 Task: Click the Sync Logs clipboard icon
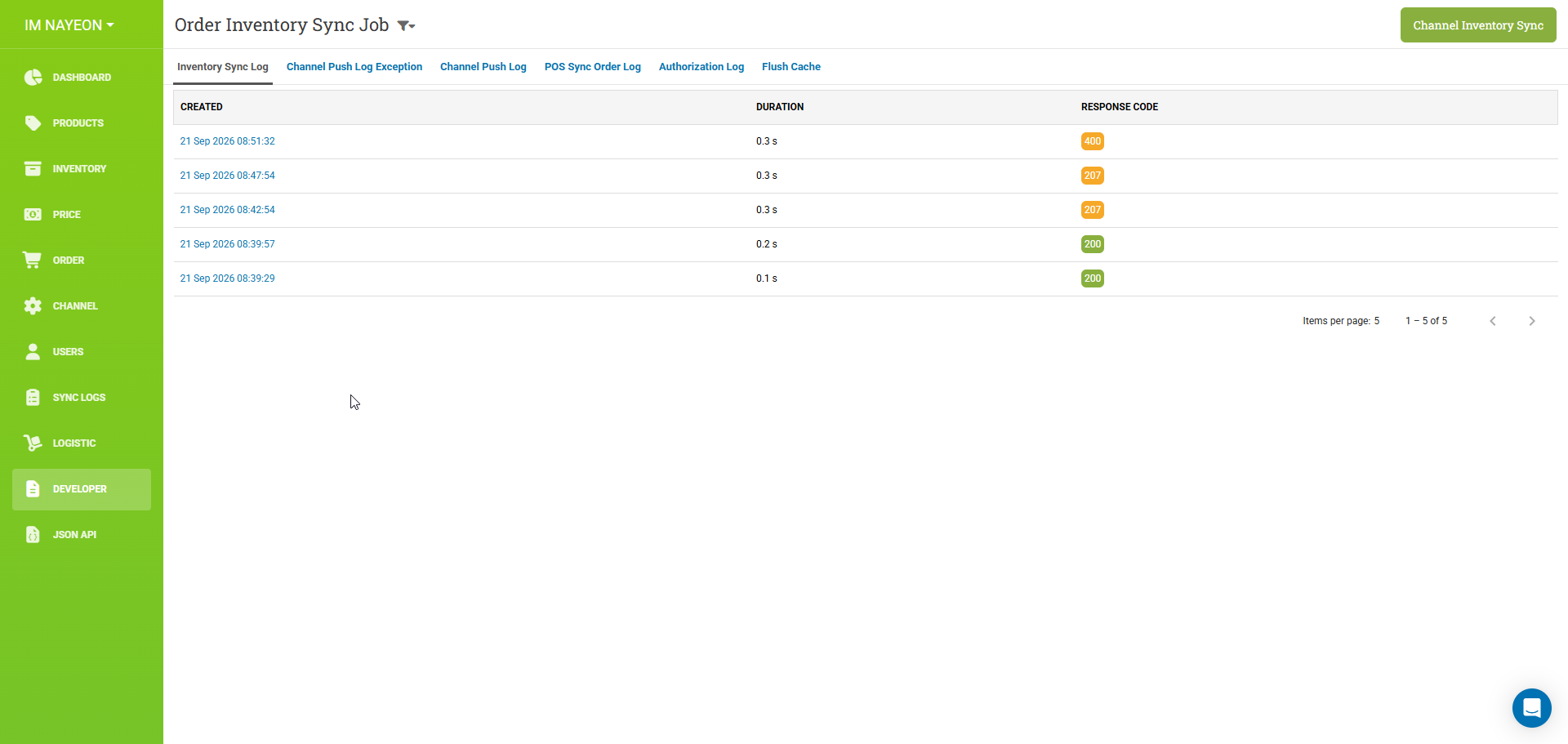pos(33,398)
